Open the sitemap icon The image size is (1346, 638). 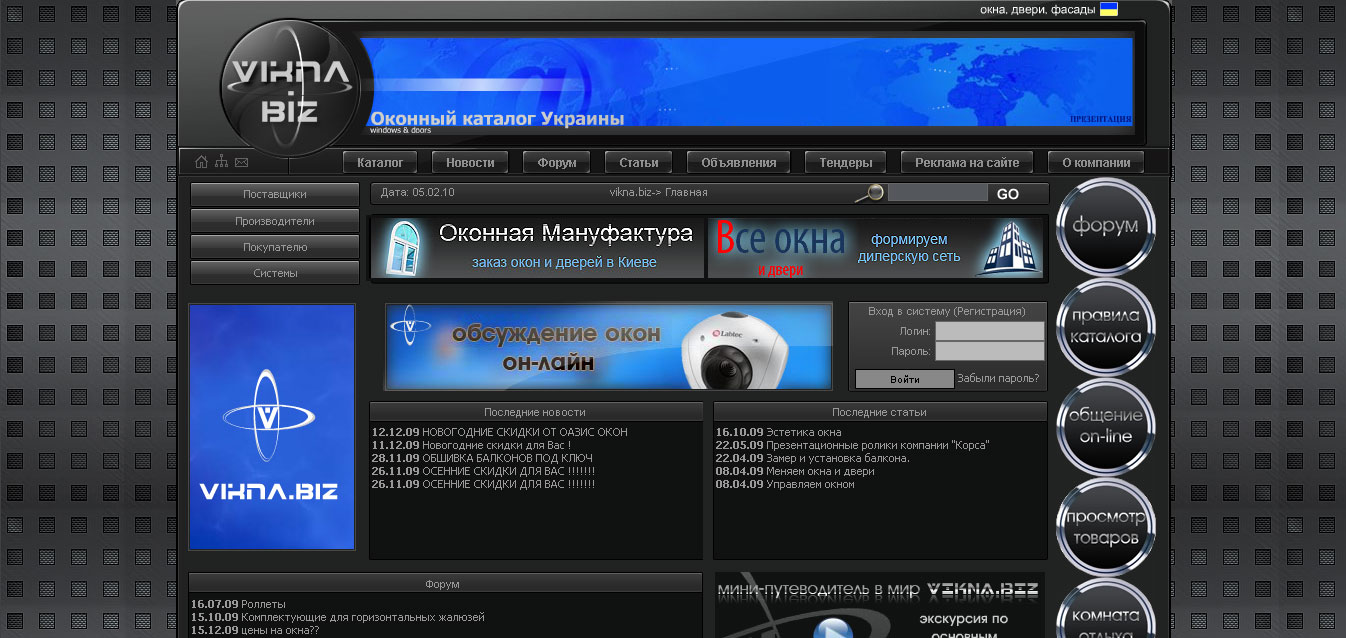[x=221, y=162]
